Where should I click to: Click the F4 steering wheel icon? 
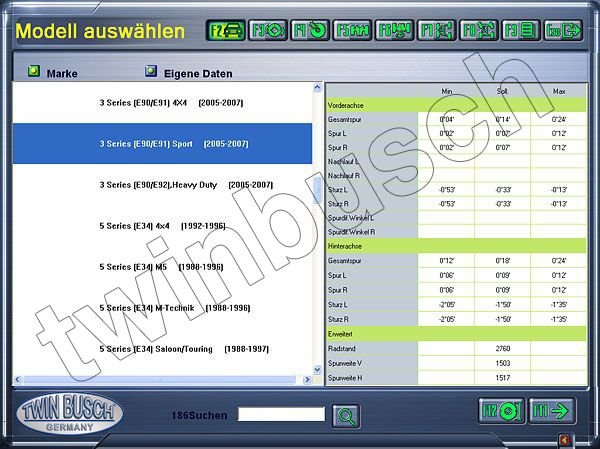[310, 31]
